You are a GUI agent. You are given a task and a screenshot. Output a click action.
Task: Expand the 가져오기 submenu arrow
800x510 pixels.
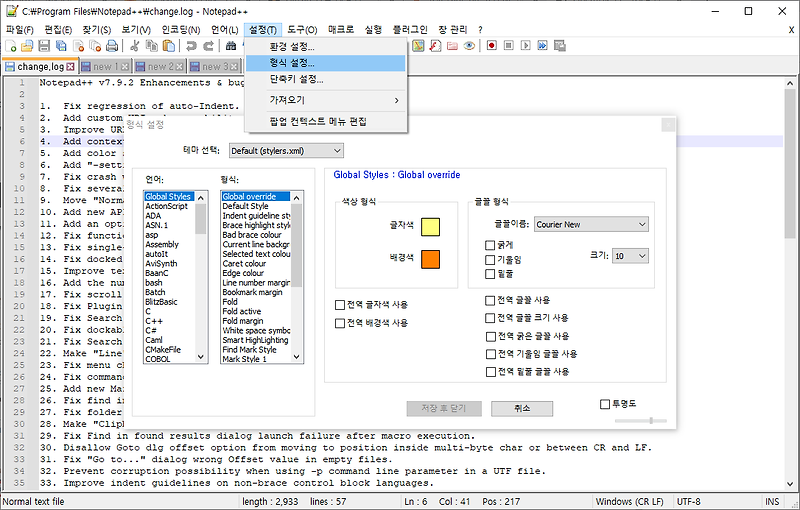[x=396, y=100]
